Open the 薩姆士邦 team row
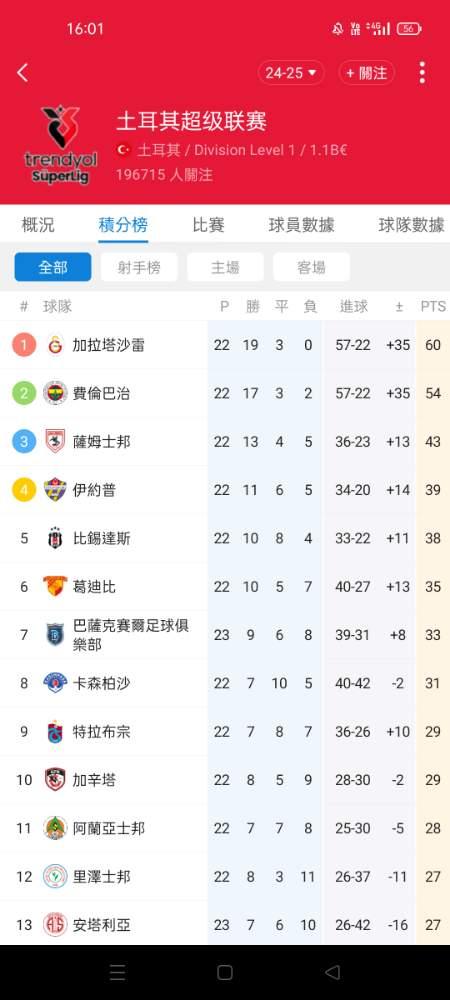 point(225,441)
